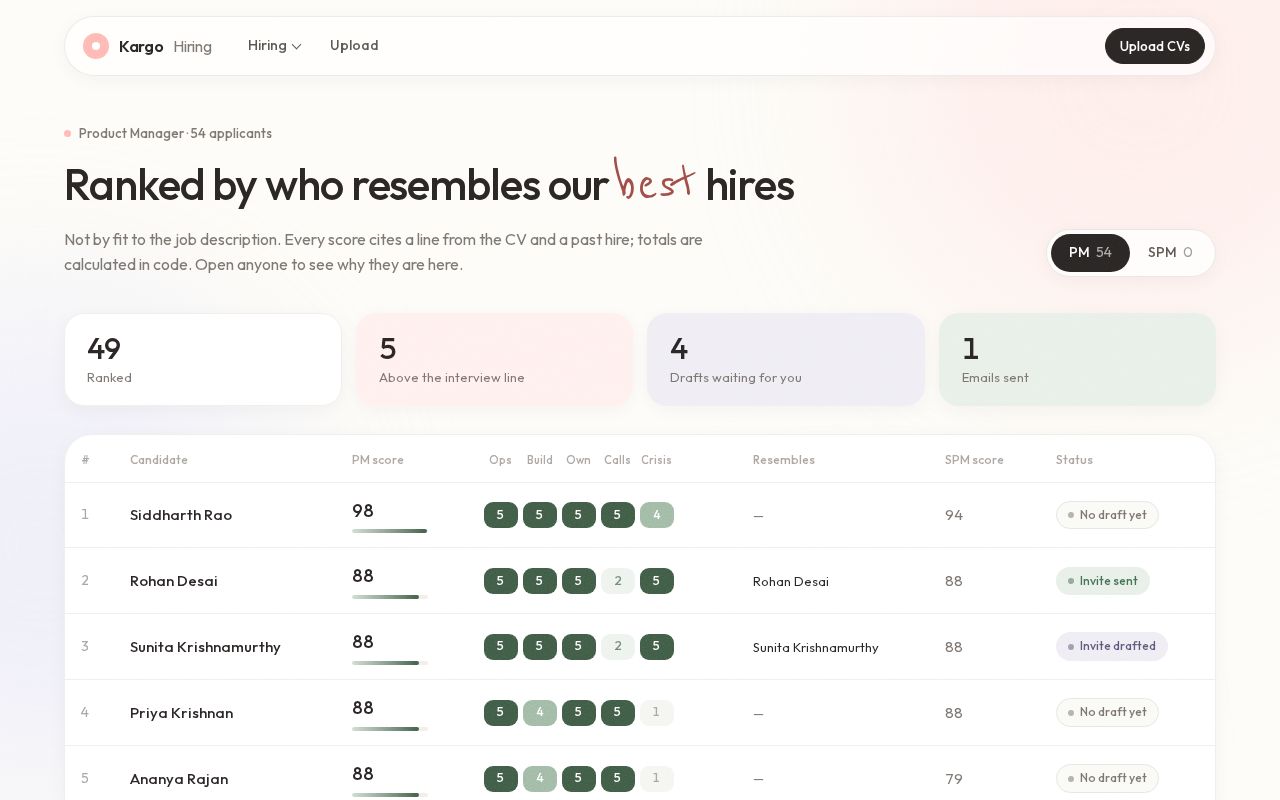Switch to the PM 54 tab
1280x800 pixels.
pyautogui.click(x=1090, y=253)
